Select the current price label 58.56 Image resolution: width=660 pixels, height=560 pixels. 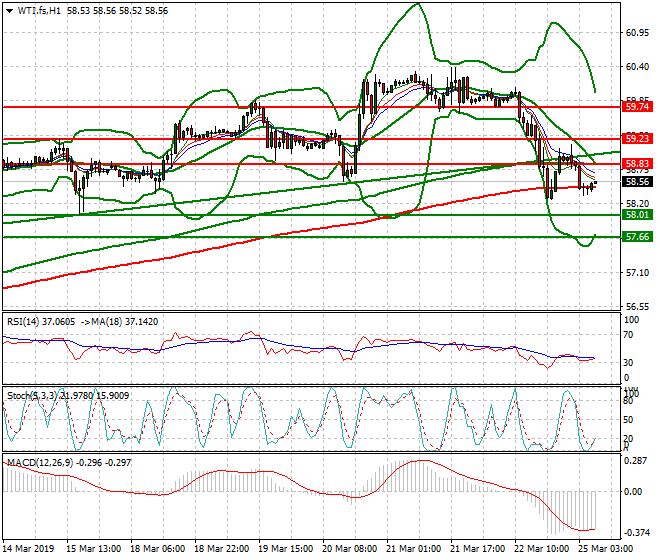click(637, 182)
